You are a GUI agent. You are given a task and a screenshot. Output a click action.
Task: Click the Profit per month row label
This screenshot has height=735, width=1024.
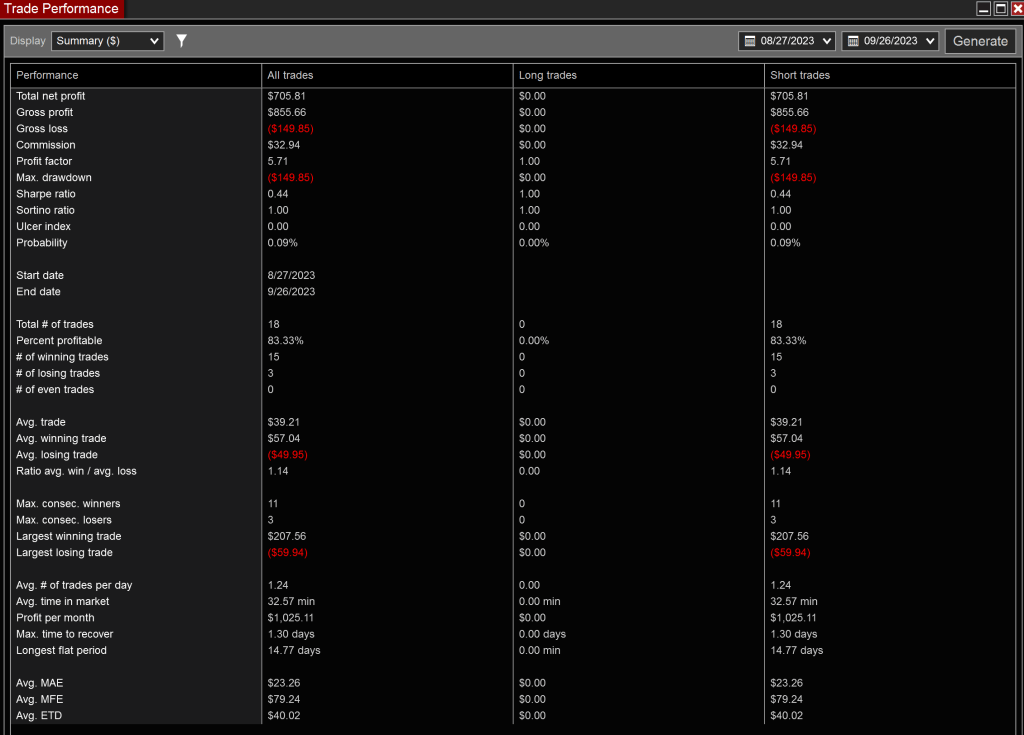pyautogui.click(x=55, y=618)
